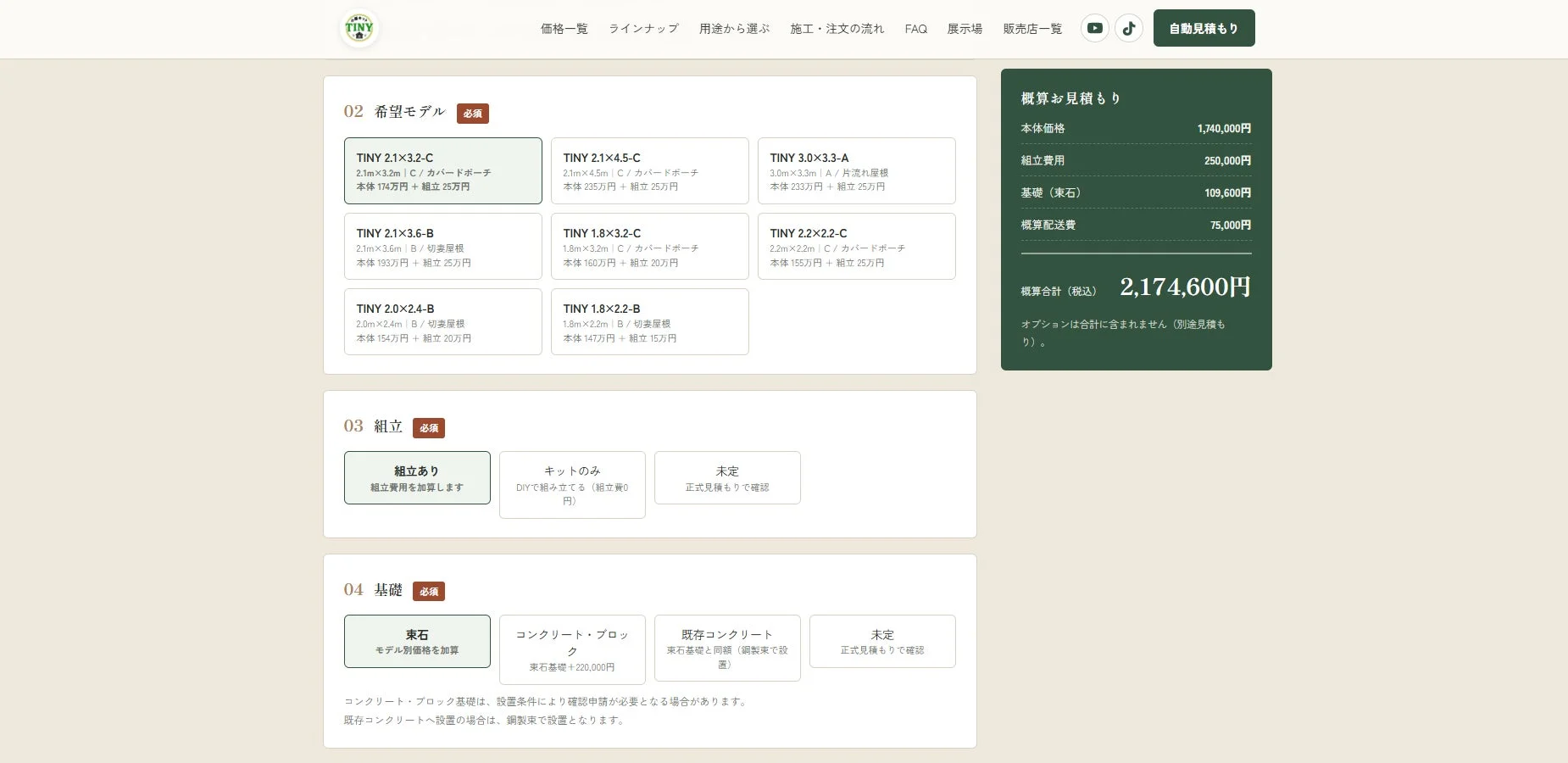This screenshot has height=763, width=1568.
Task: Select model TINY 1.8×2.2-B
Action: pyautogui.click(x=649, y=321)
